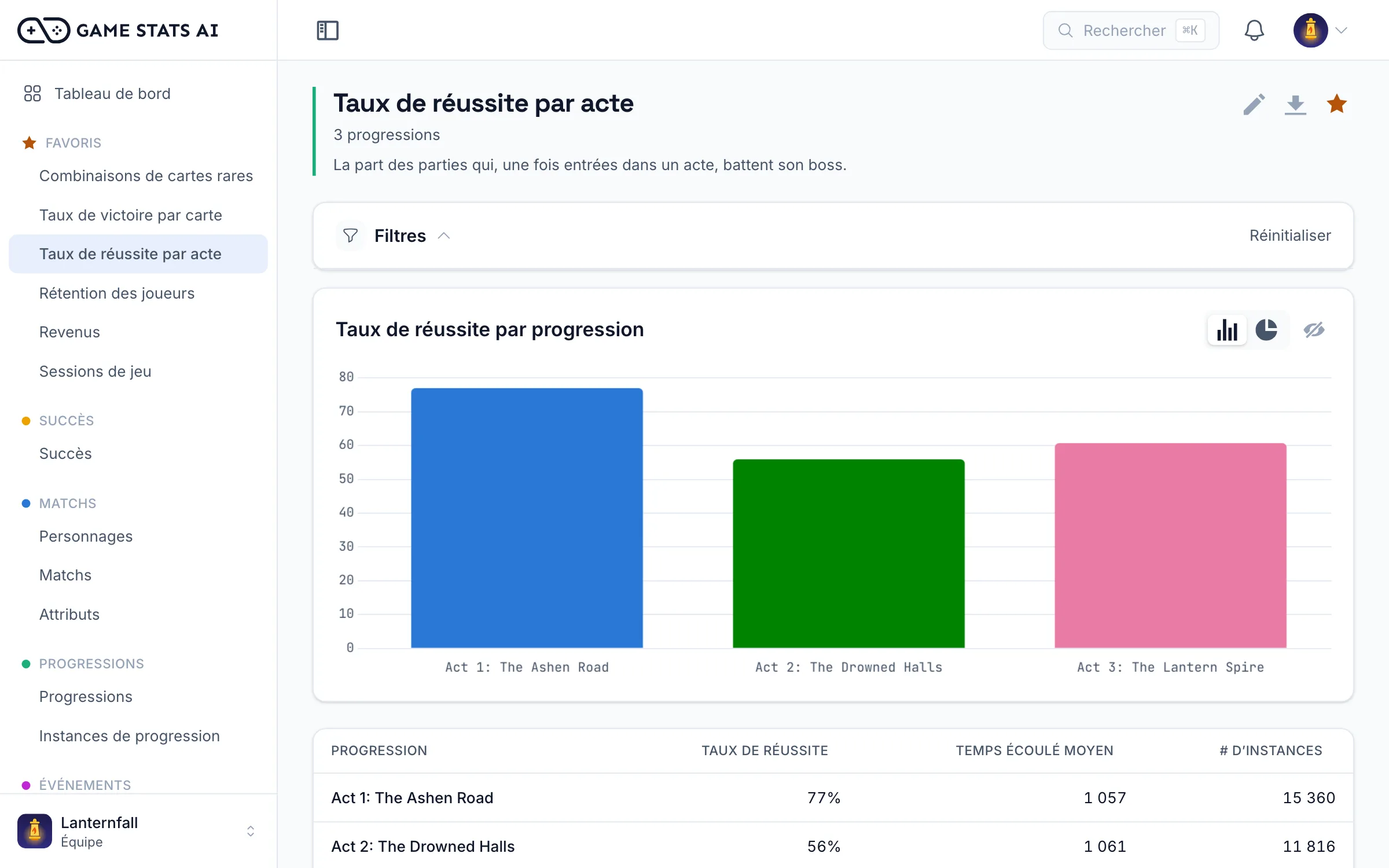Switch to bar chart view
Viewport: 1389px width, 868px height.
[1227, 330]
